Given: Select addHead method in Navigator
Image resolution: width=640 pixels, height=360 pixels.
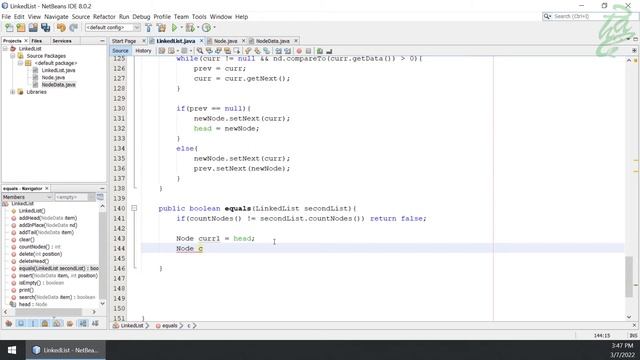Looking at the screenshot, I should click(x=48, y=218).
